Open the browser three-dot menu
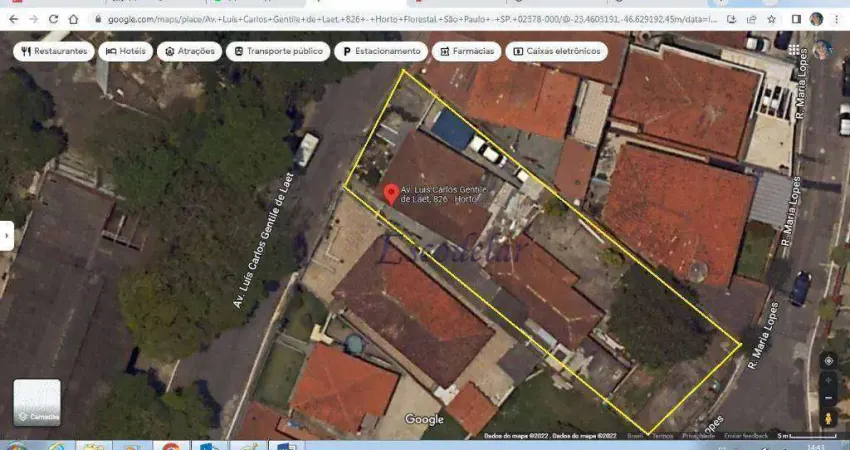 coord(838,19)
